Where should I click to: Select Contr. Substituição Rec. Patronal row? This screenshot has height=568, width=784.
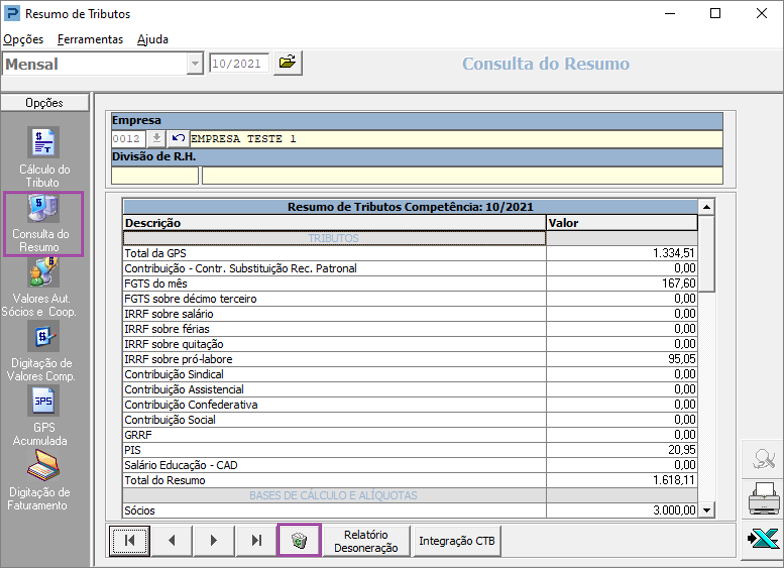410,268
